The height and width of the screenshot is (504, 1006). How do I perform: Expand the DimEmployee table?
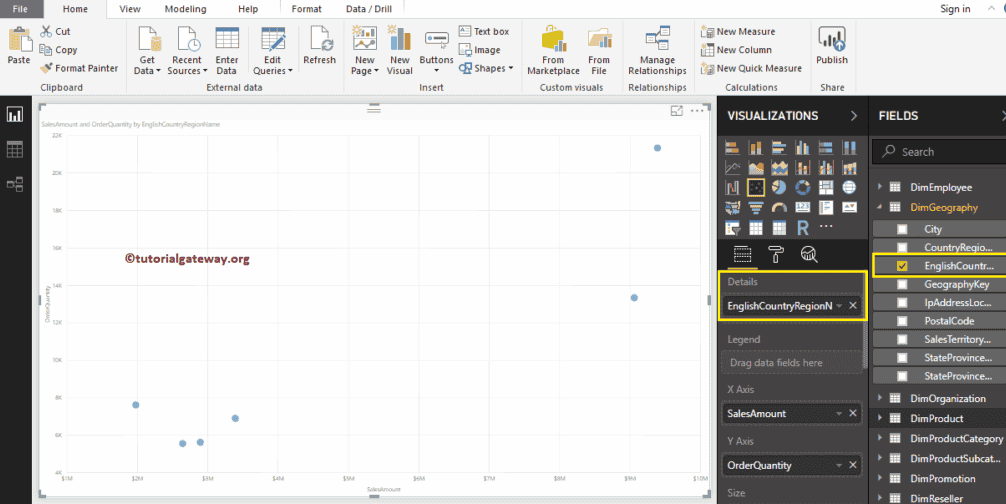pyautogui.click(x=880, y=187)
